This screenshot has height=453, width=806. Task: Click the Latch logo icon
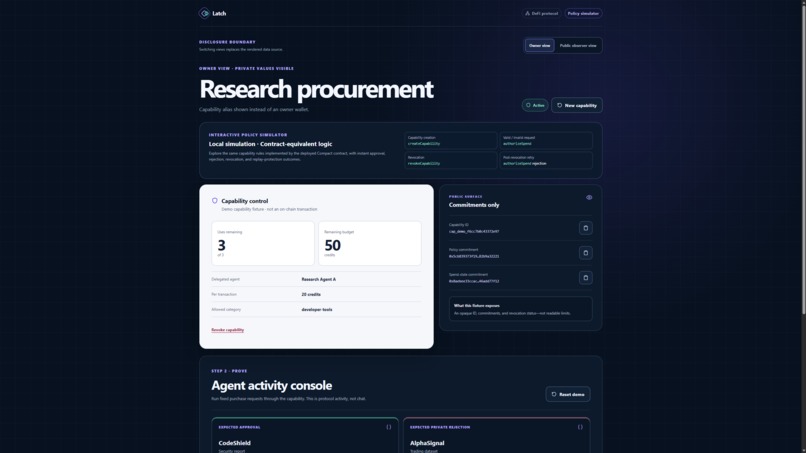(x=204, y=13)
